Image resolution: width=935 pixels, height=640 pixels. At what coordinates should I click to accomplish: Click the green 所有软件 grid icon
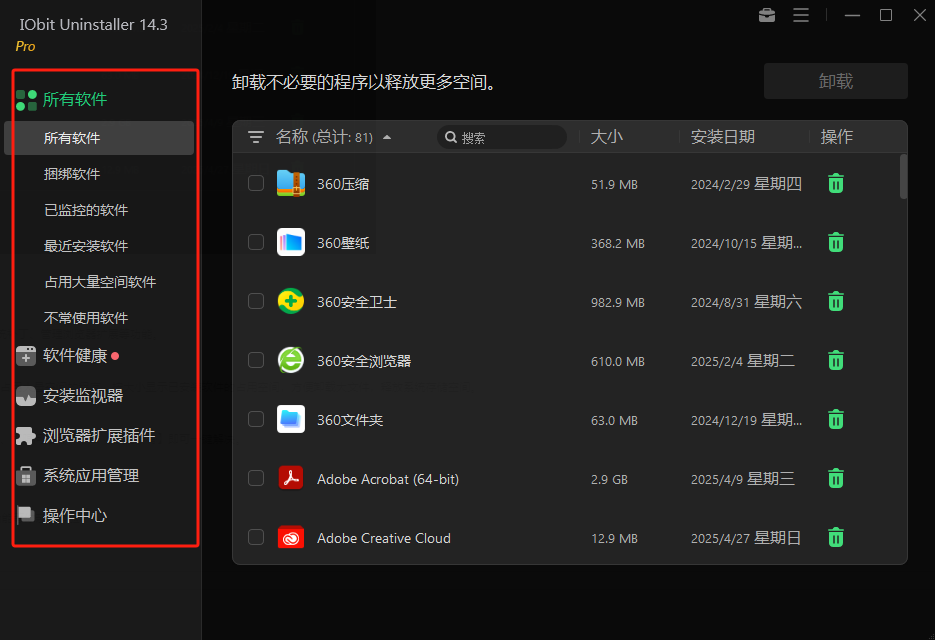tap(26, 100)
